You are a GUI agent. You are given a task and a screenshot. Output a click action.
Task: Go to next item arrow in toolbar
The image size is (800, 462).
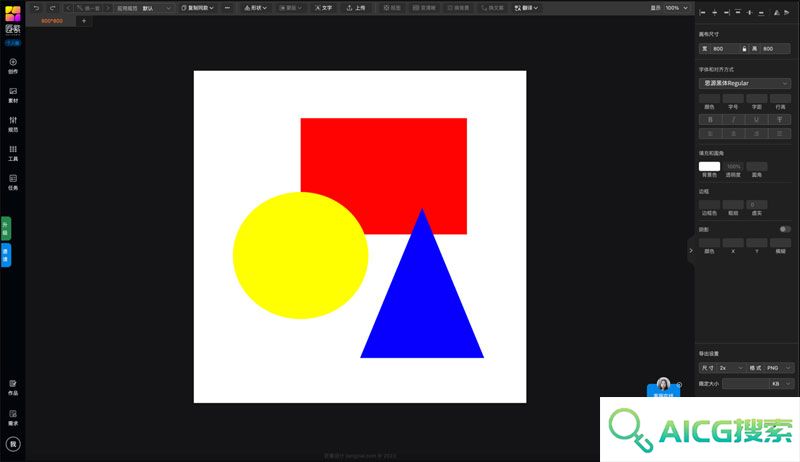[107, 8]
